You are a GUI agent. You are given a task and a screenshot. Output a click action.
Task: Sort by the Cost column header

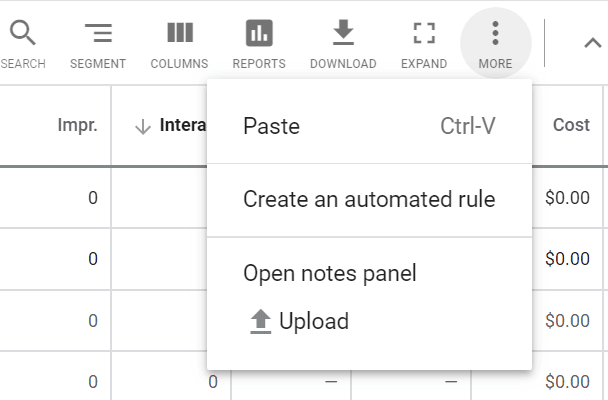571,125
